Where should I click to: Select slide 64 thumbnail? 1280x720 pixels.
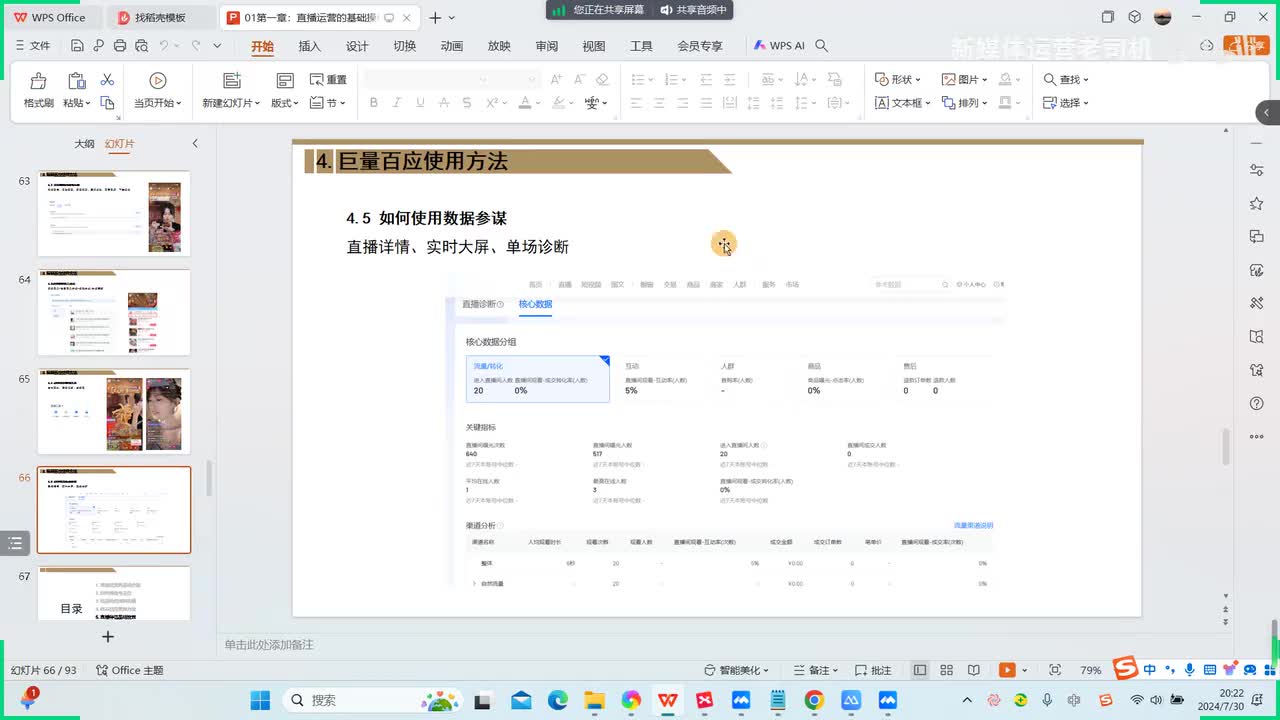click(x=114, y=312)
